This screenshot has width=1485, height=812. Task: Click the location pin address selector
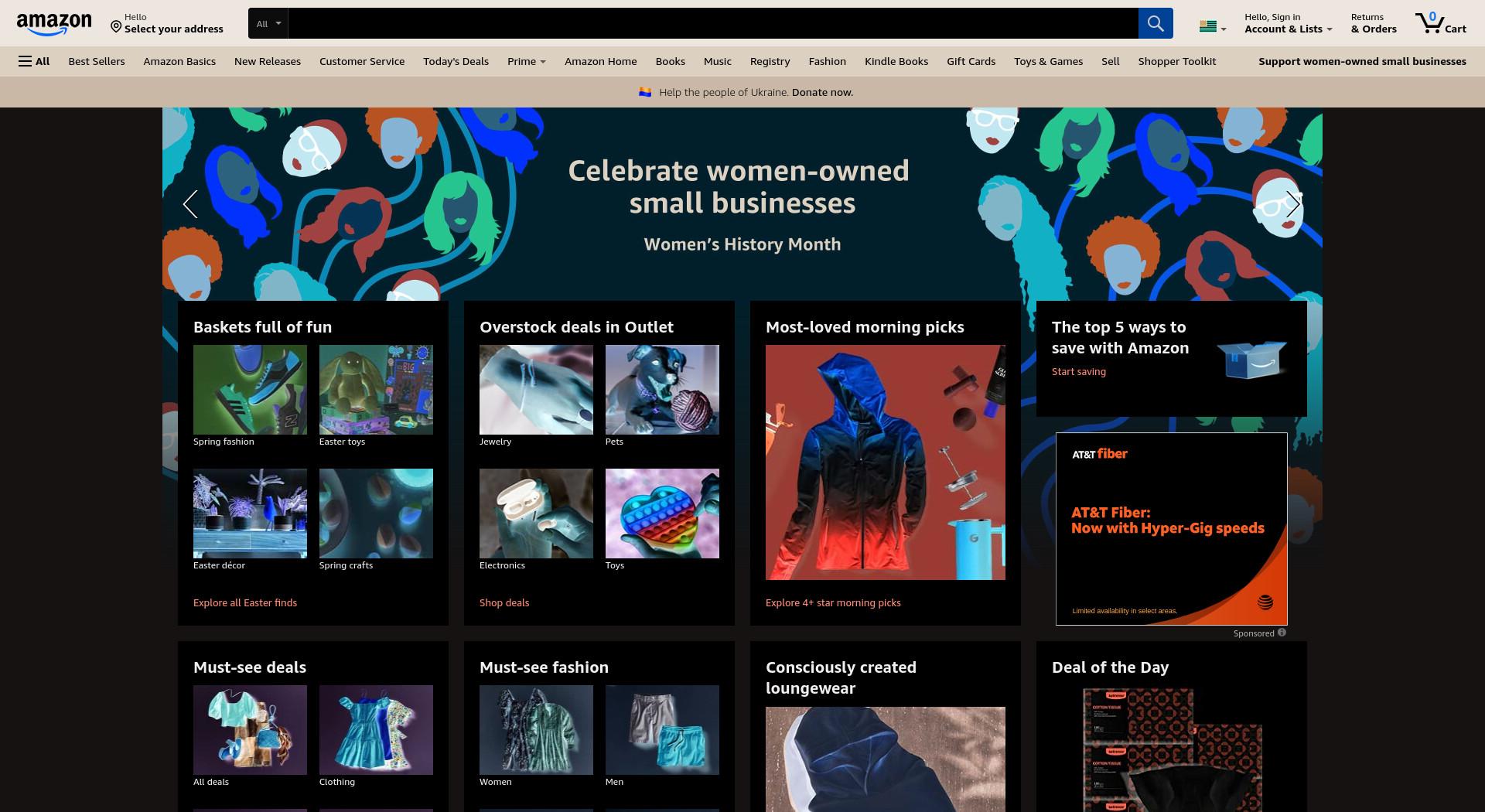[167, 23]
